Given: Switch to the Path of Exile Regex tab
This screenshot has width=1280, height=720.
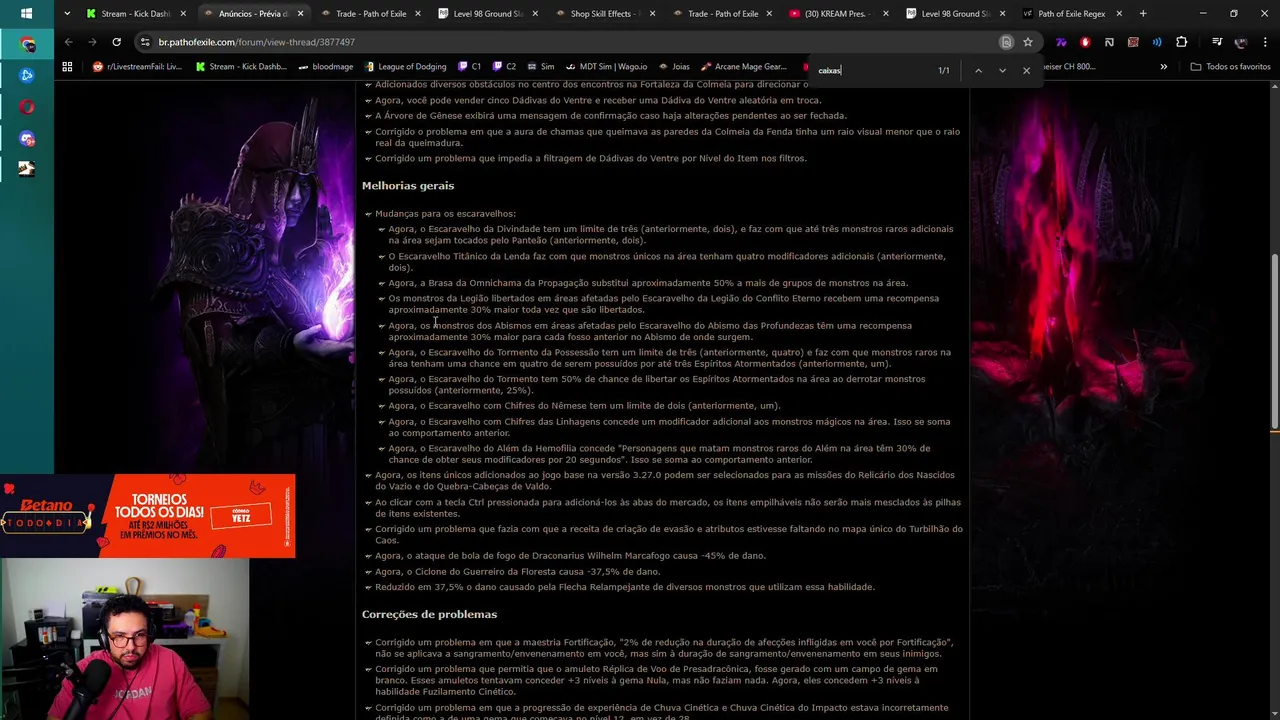Looking at the screenshot, I should (x=1075, y=14).
